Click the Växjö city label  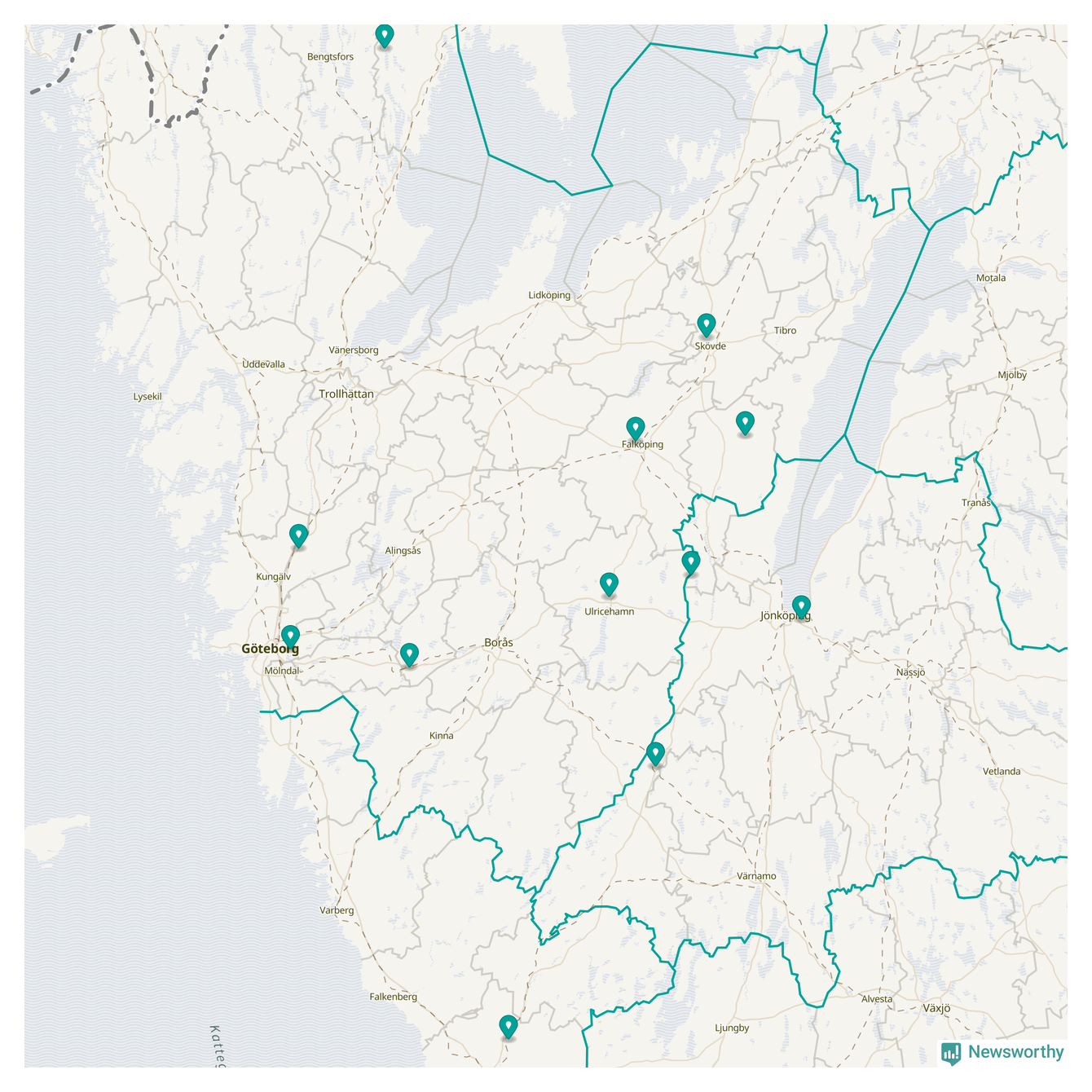click(936, 1008)
